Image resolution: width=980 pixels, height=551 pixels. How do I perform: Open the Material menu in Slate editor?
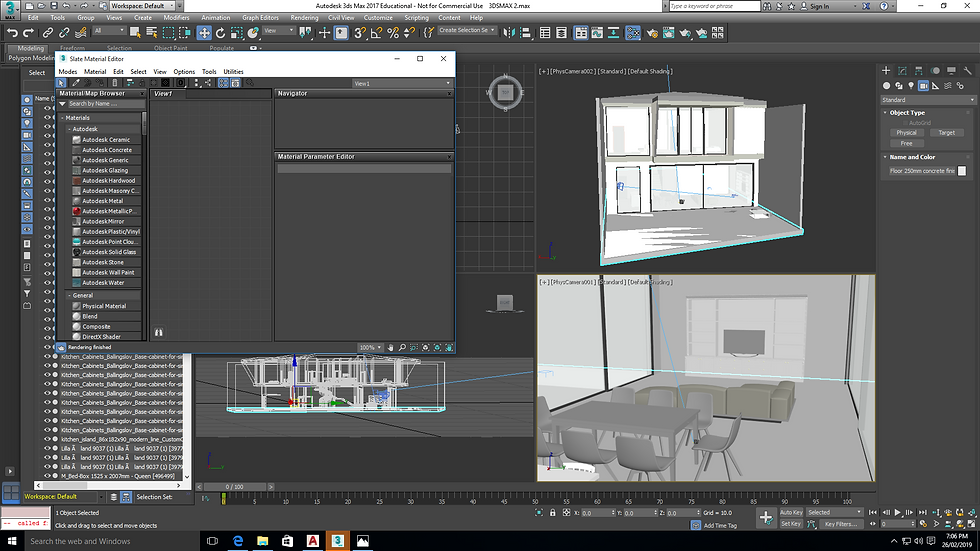pos(95,72)
